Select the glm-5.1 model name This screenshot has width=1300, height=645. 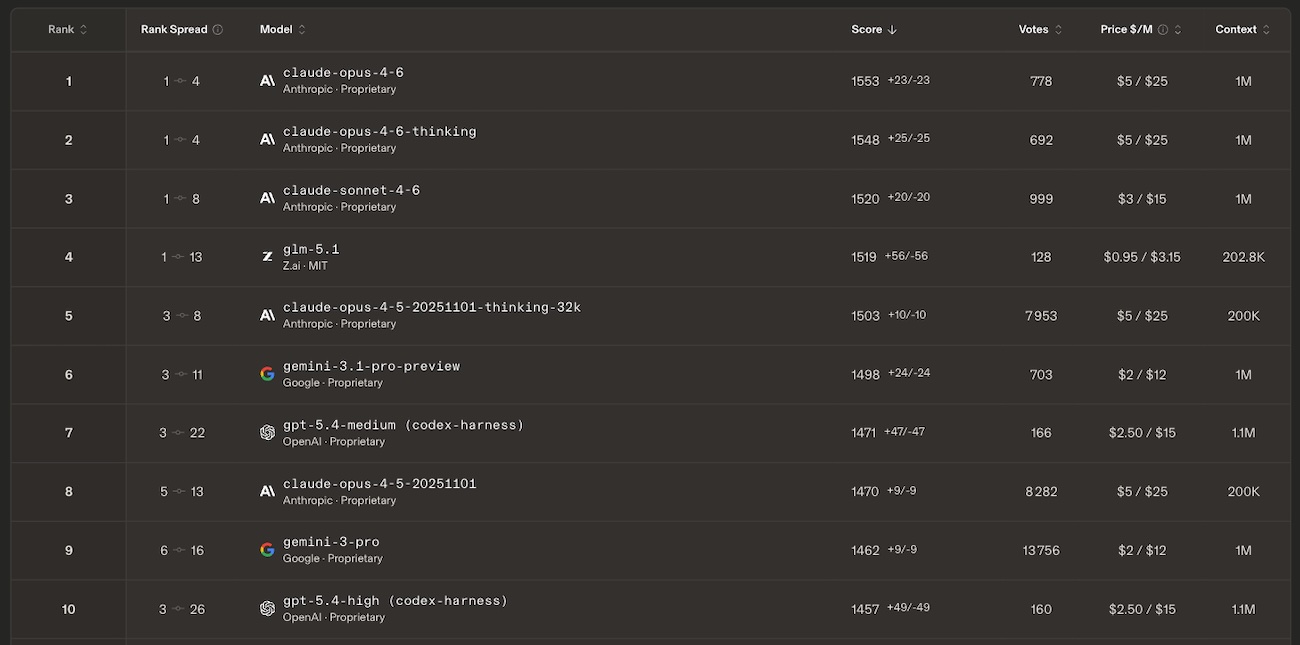tap(311, 249)
